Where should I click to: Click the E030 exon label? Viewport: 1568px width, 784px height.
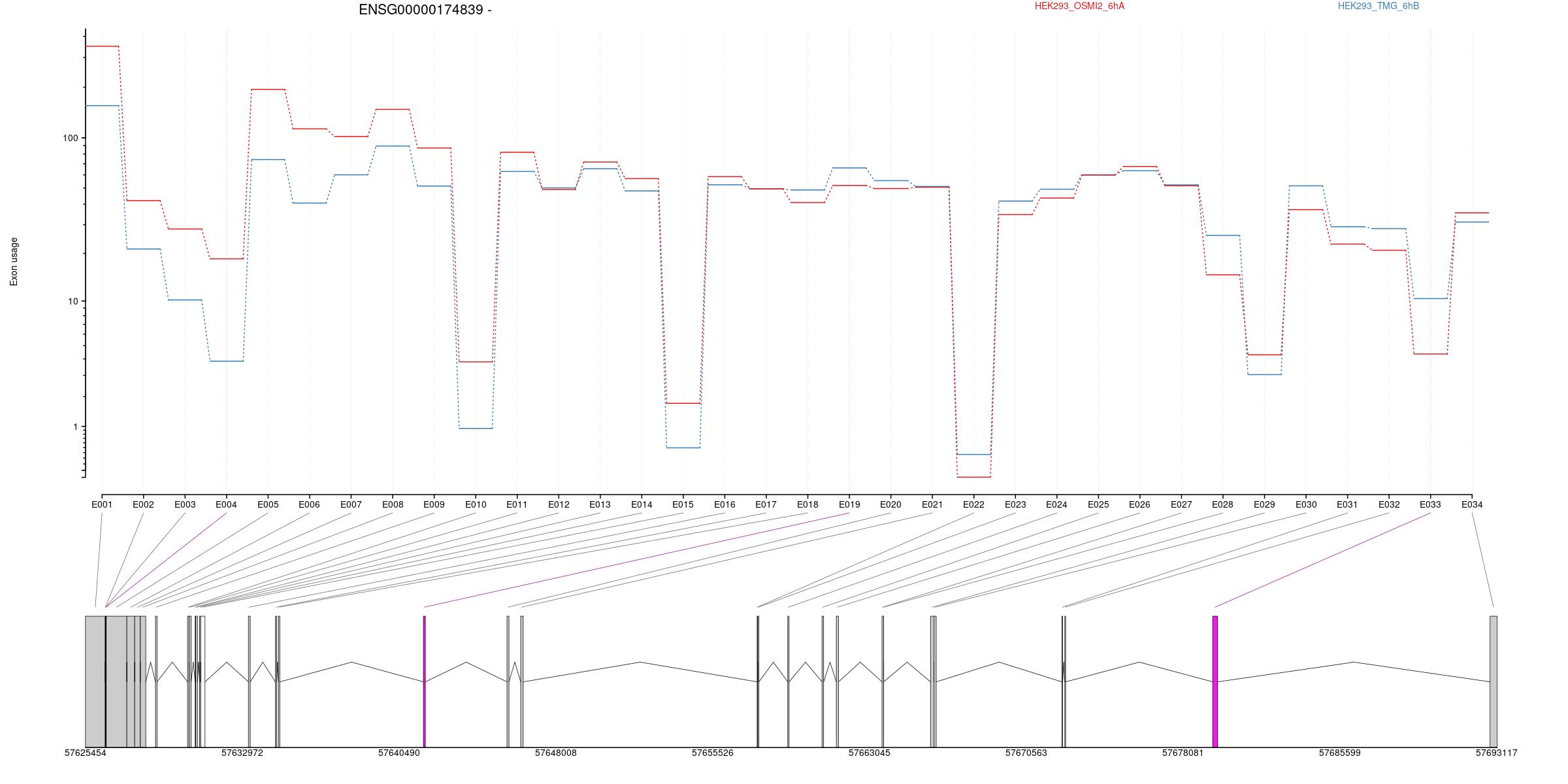pyautogui.click(x=1306, y=504)
